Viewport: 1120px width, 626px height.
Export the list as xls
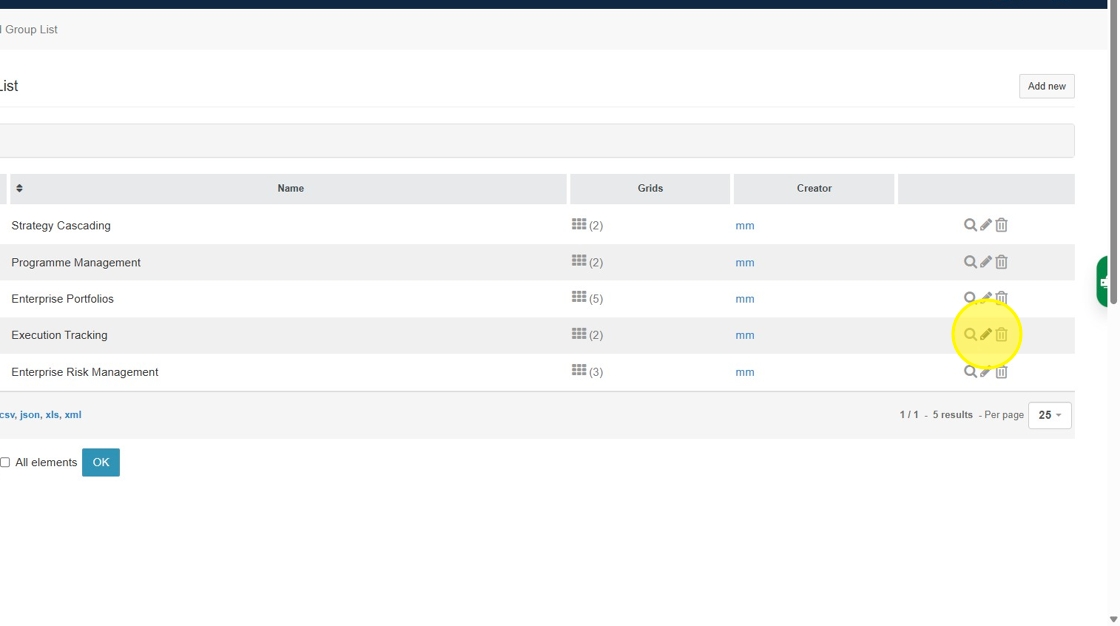(x=52, y=415)
